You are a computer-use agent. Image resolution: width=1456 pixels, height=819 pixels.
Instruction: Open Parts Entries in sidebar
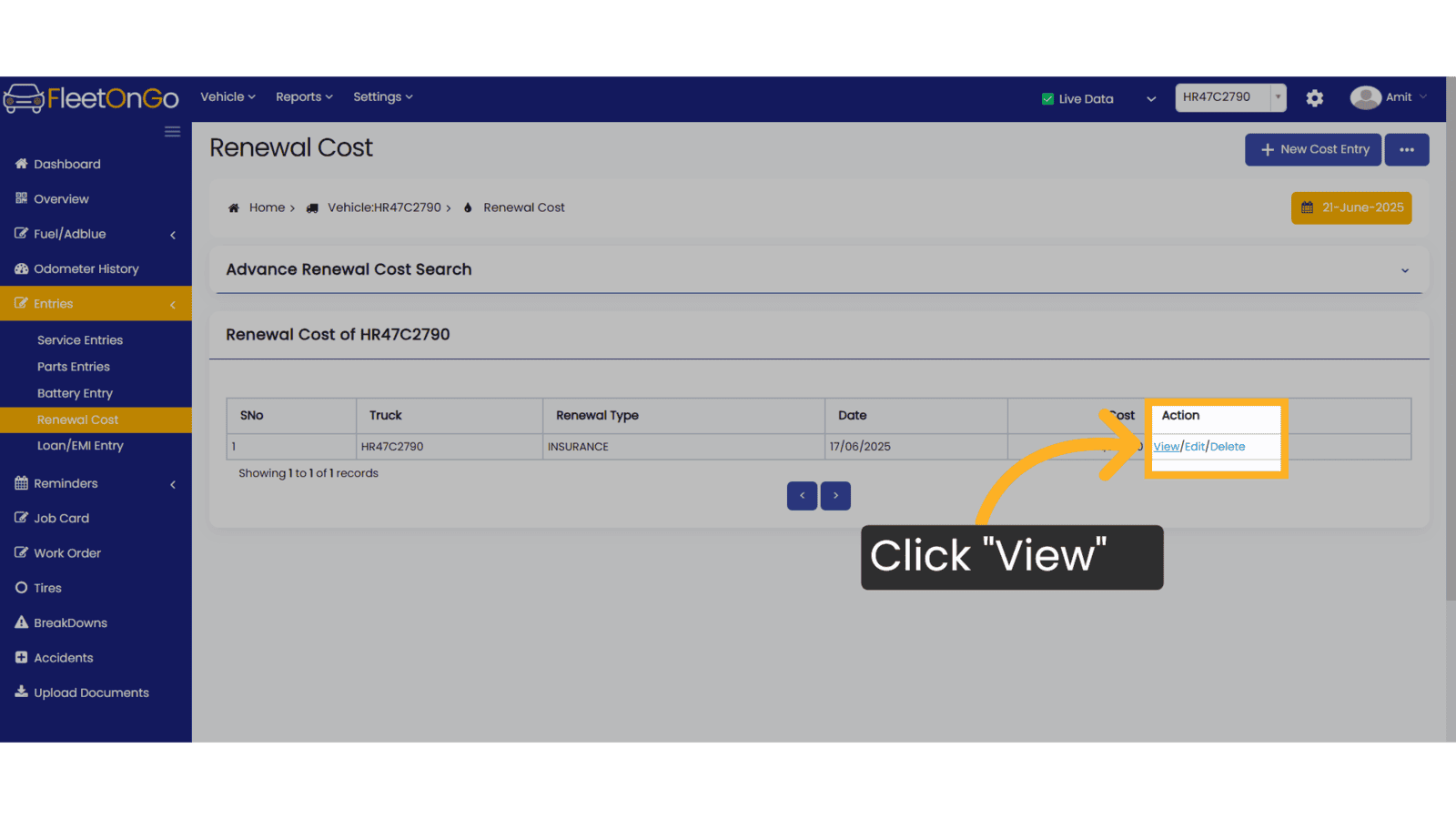74,367
